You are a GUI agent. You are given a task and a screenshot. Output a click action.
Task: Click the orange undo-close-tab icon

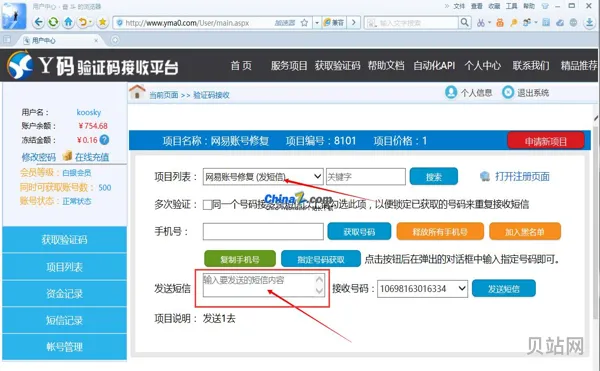click(x=83, y=22)
